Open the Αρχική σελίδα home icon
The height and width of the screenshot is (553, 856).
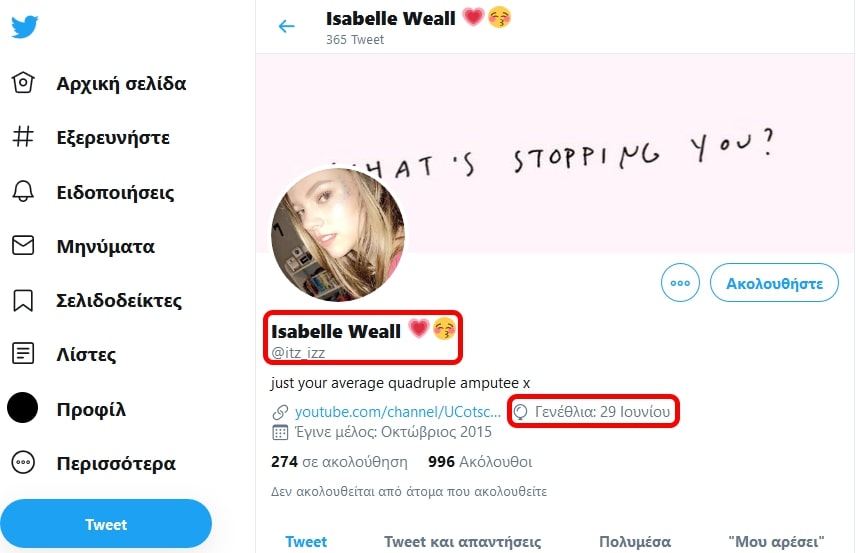[23, 83]
